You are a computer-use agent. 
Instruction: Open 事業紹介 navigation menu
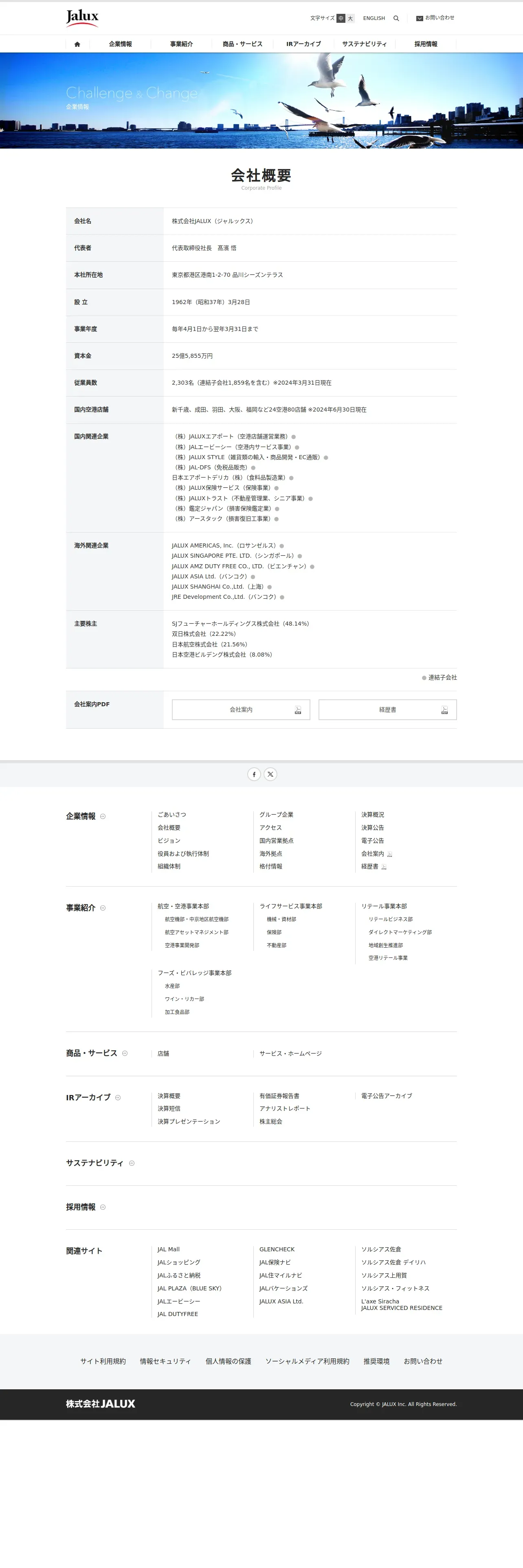[181, 44]
